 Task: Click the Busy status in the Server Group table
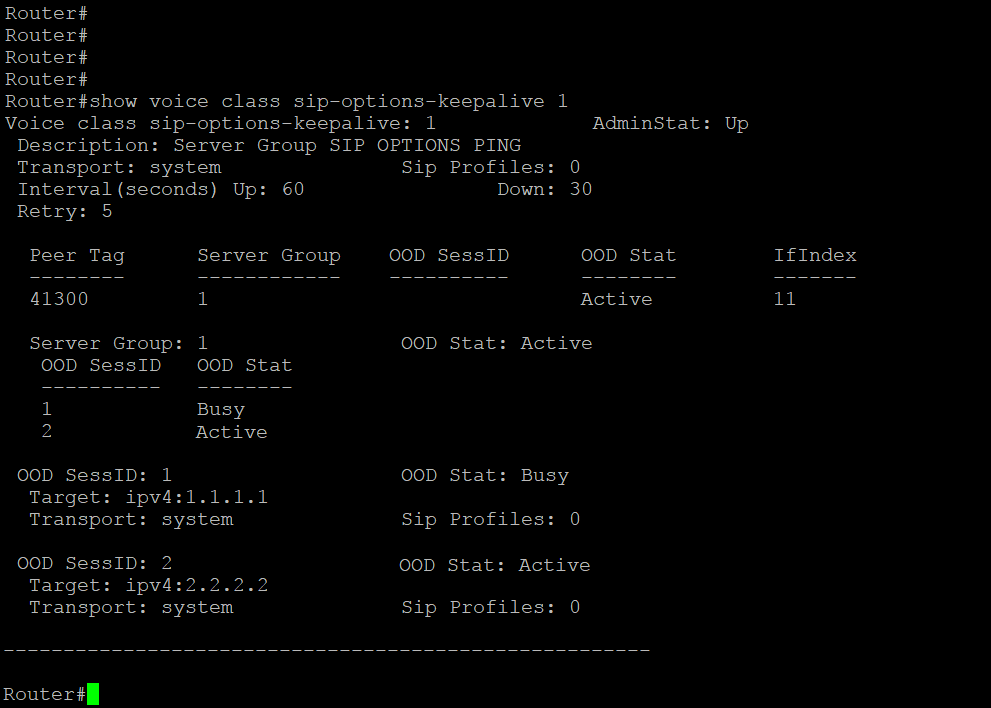(x=221, y=410)
